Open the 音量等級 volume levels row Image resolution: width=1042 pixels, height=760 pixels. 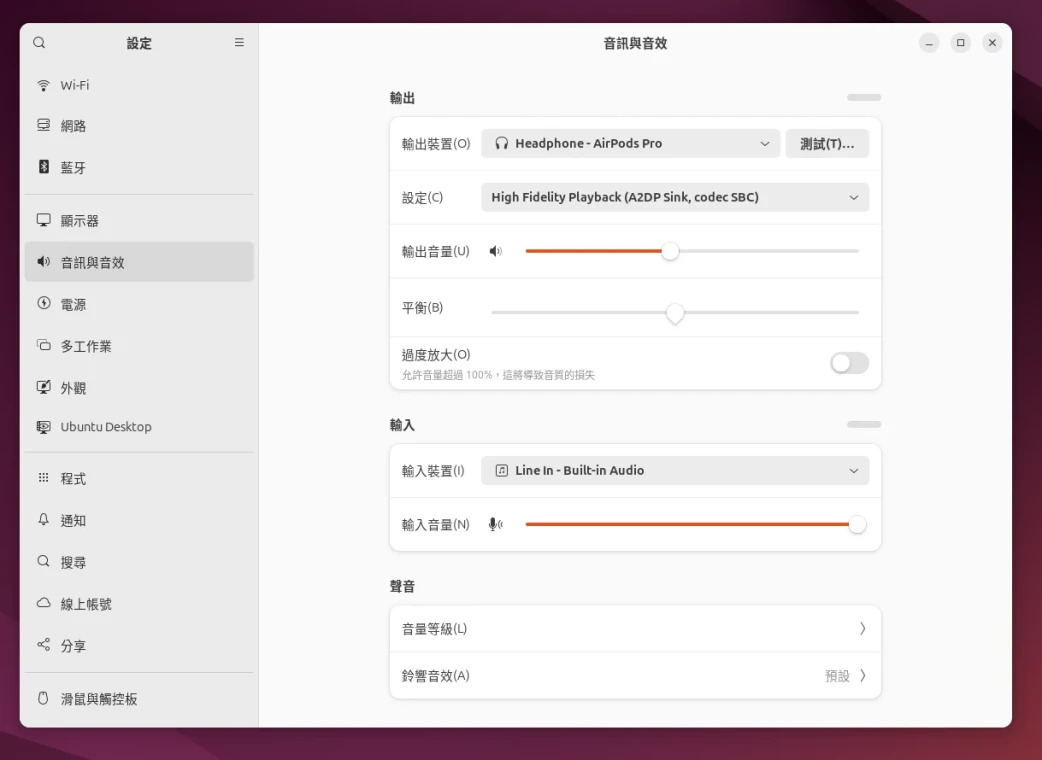(635, 629)
